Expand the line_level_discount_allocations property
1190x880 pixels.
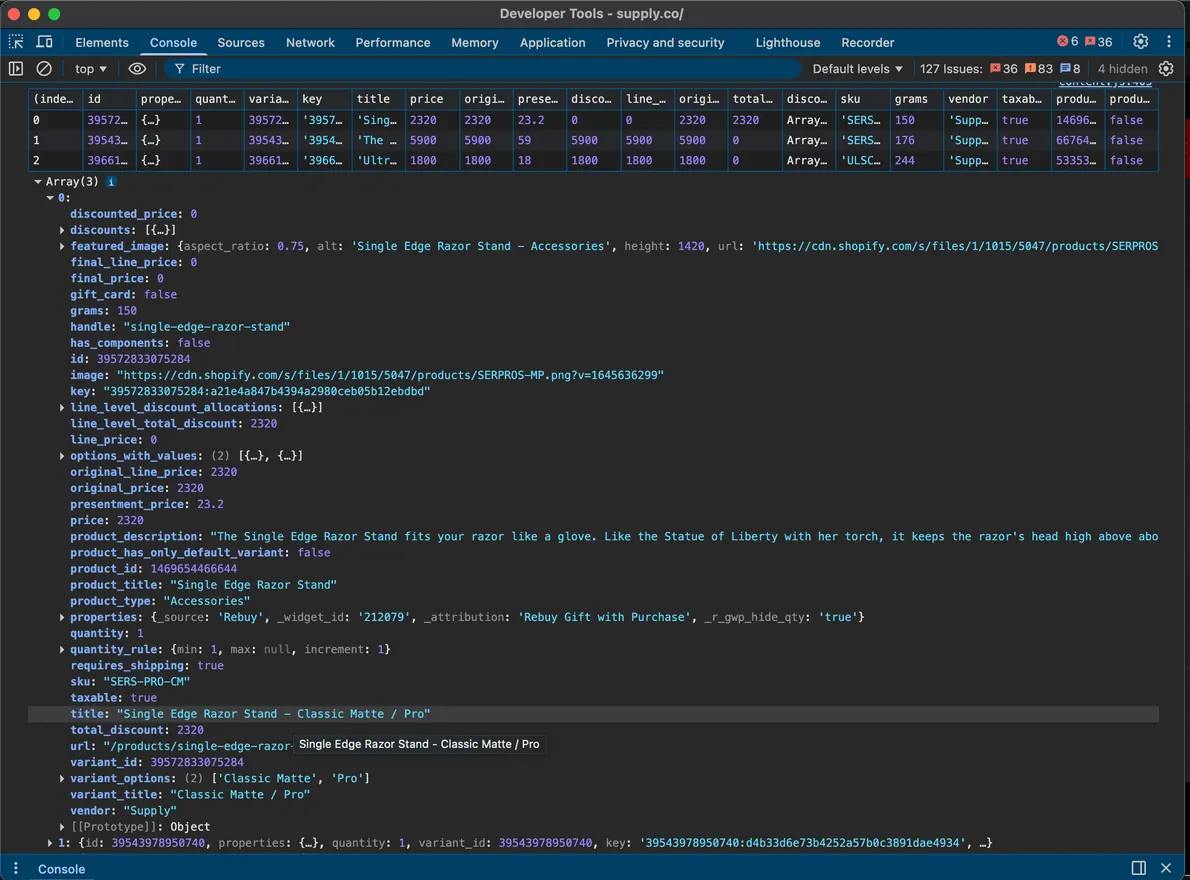tap(62, 407)
